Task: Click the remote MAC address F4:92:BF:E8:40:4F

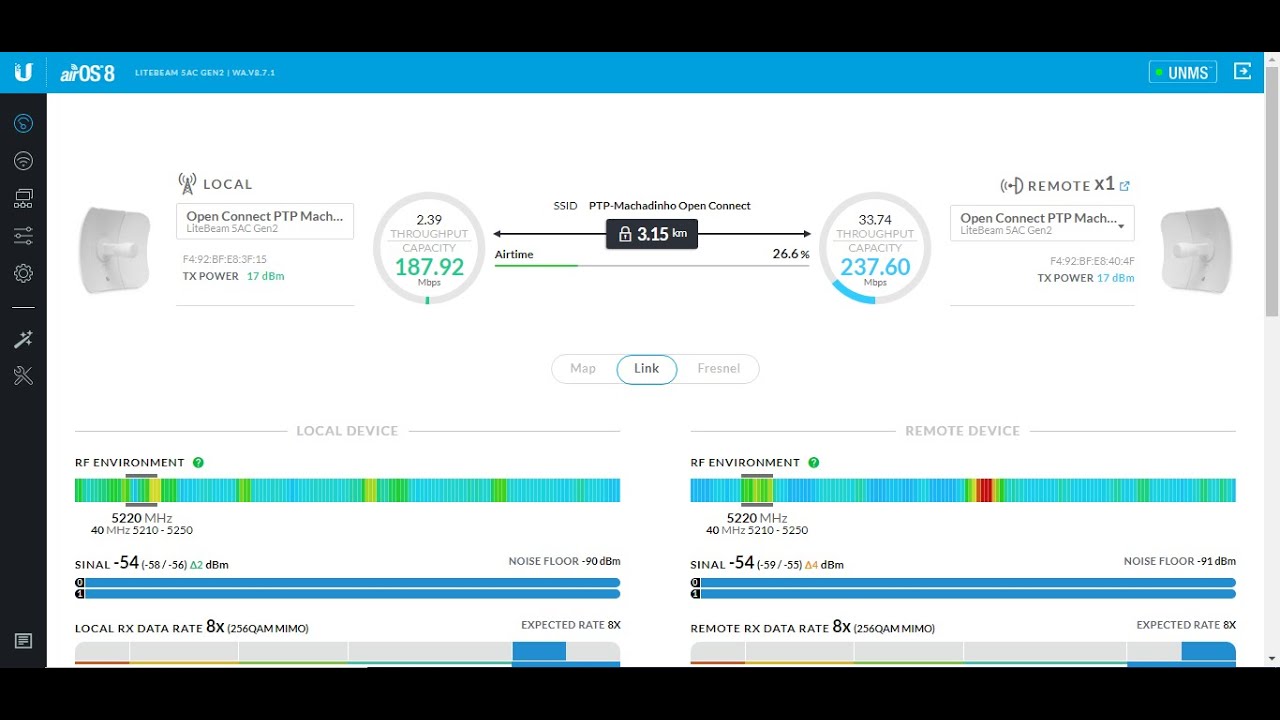Action: 1092,261
